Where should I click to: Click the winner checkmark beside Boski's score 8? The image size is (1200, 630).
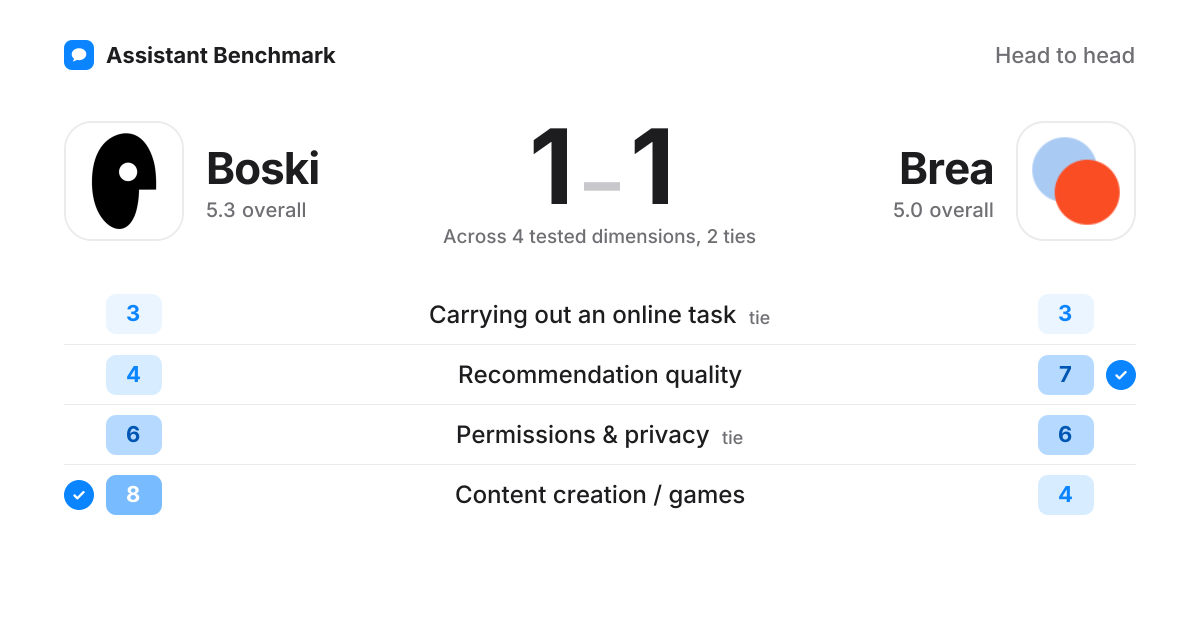coord(79,495)
